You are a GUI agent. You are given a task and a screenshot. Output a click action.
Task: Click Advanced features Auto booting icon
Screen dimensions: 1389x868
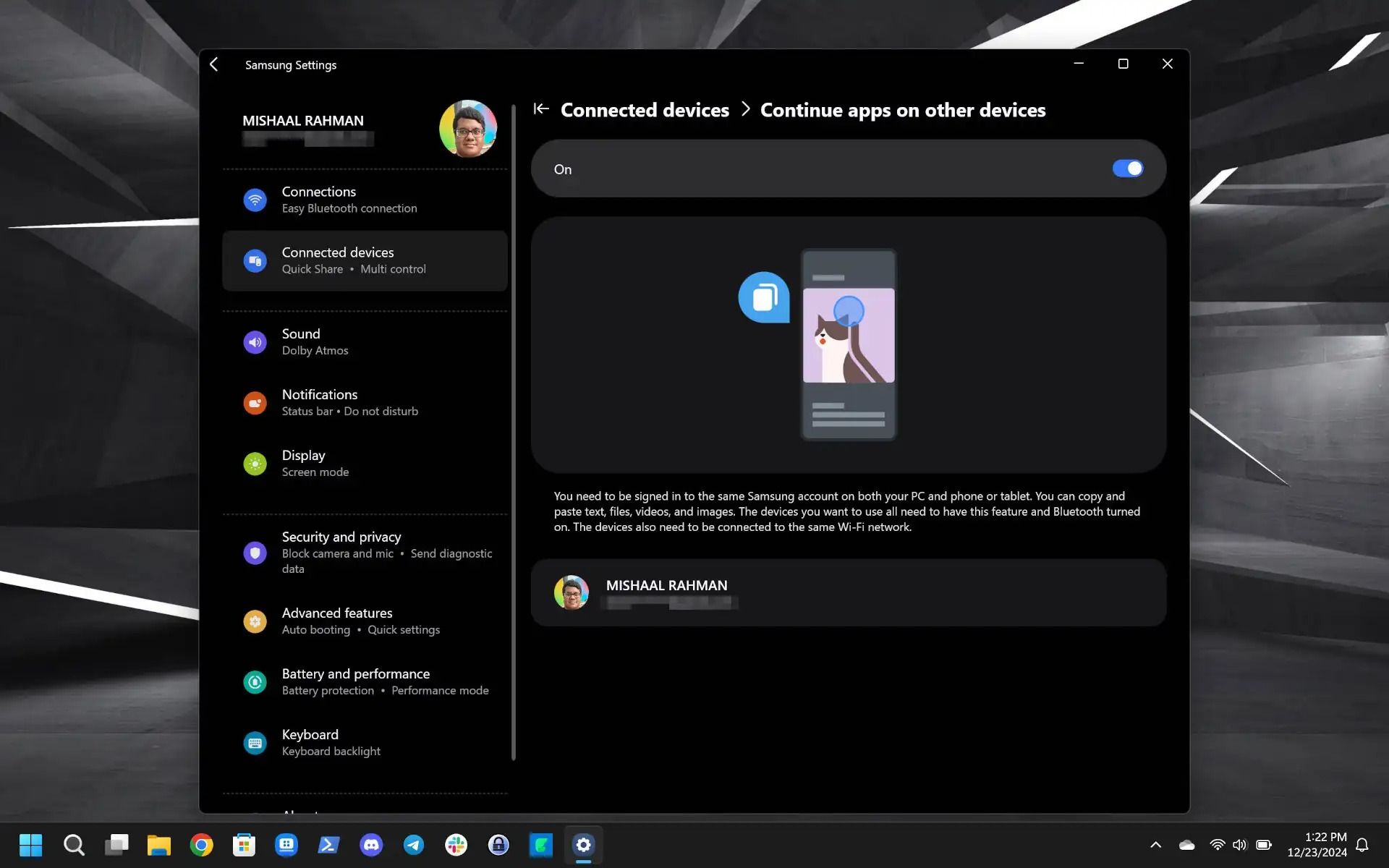[x=254, y=621]
